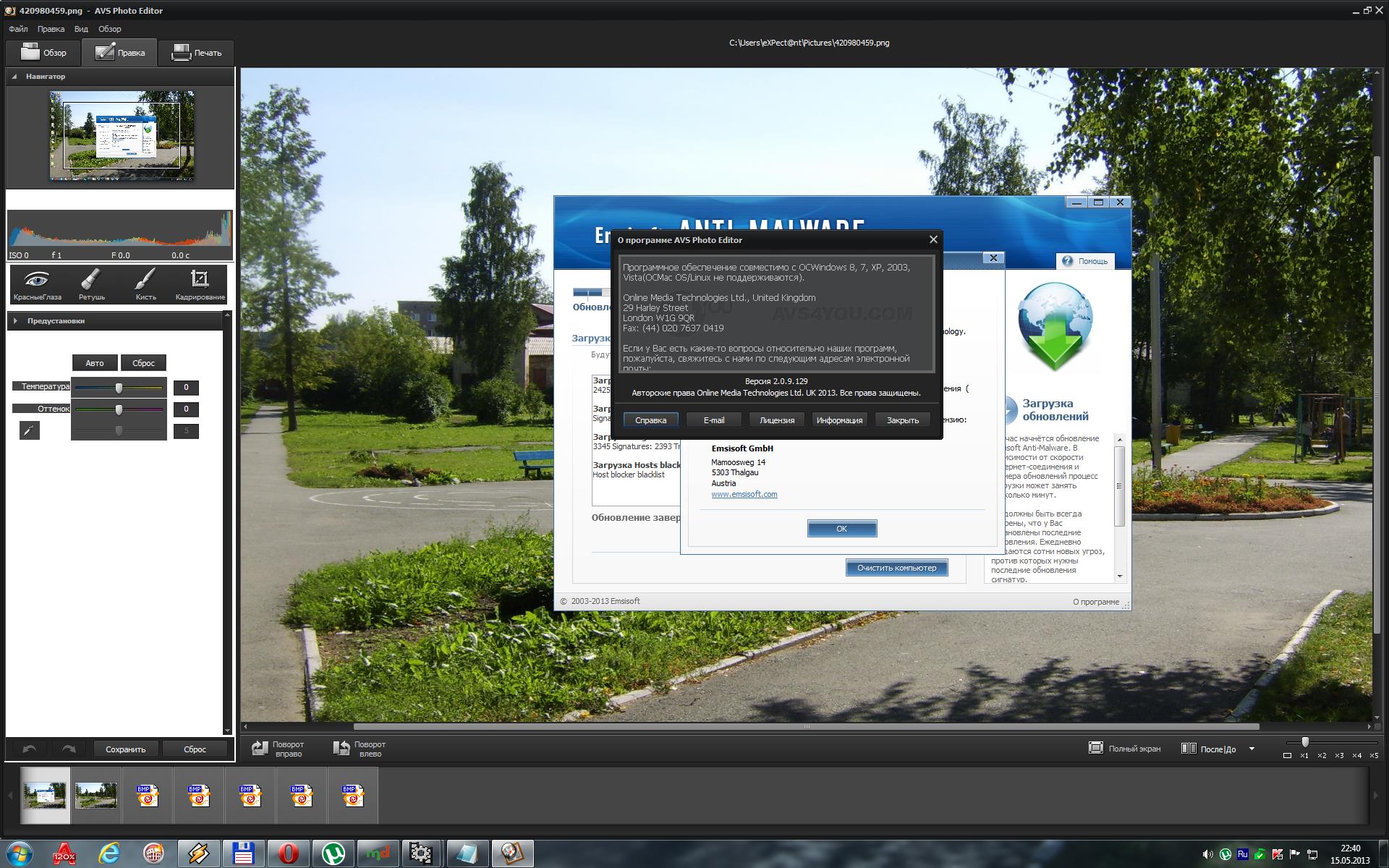Image resolution: width=1389 pixels, height=868 pixels.
Task: Select the Brush (Кисть) tool
Action: pos(145,283)
